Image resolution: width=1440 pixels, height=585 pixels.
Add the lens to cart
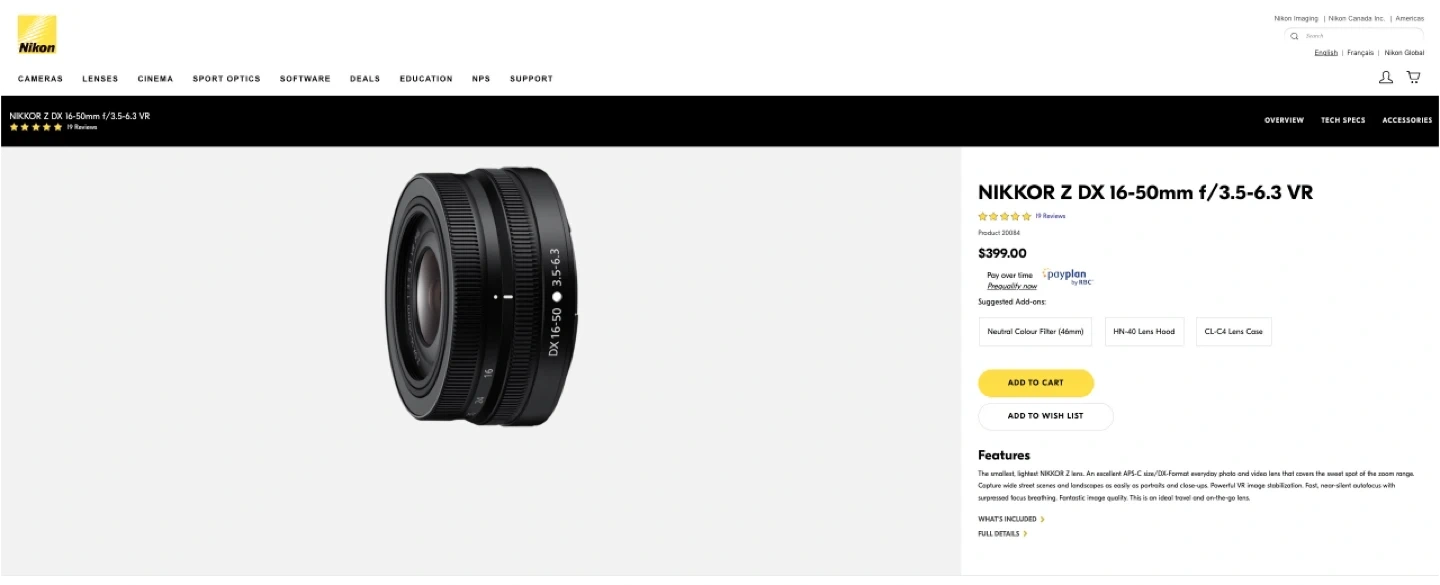pyautogui.click(x=1036, y=383)
